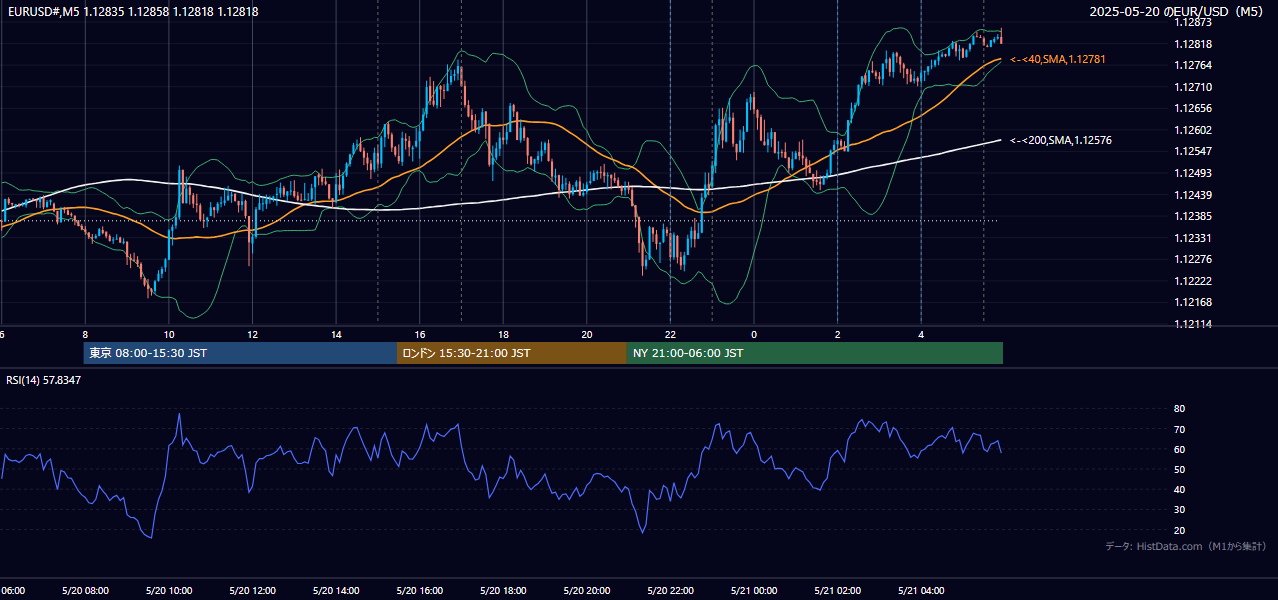Select the ロンドン 15:30-21:00 JST session bar

point(512,353)
